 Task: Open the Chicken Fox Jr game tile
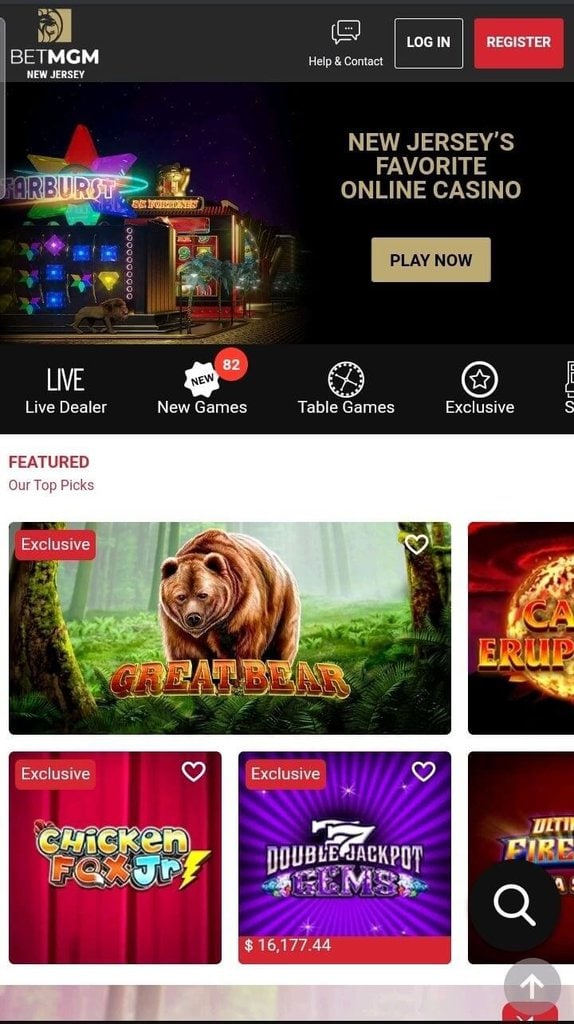tap(115, 857)
